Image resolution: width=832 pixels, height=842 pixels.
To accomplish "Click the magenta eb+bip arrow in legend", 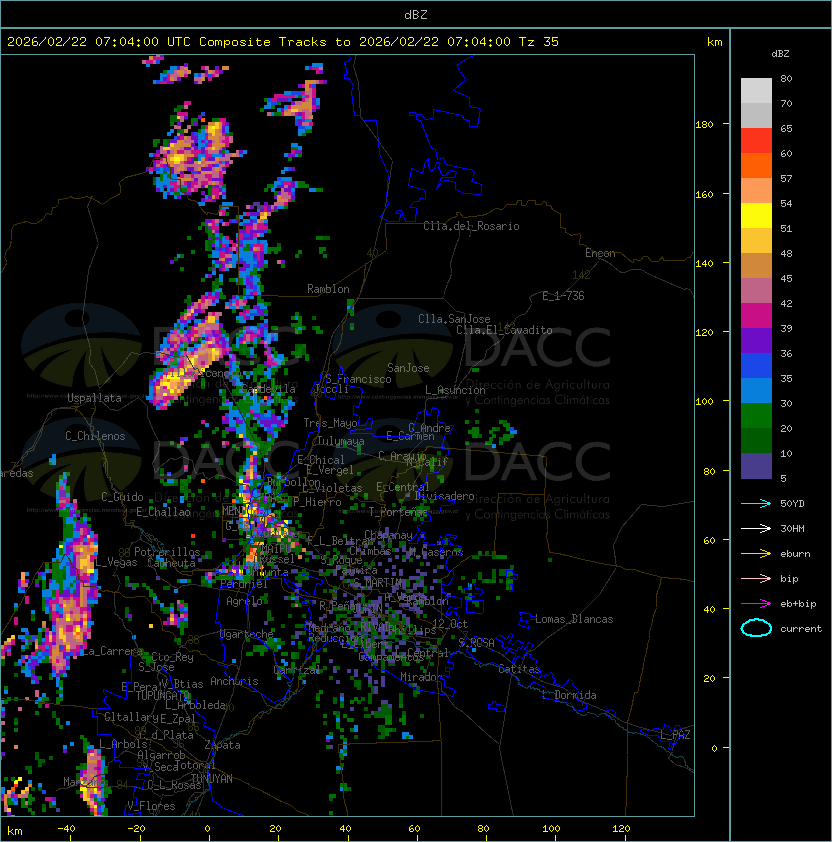I will [756, 604].
